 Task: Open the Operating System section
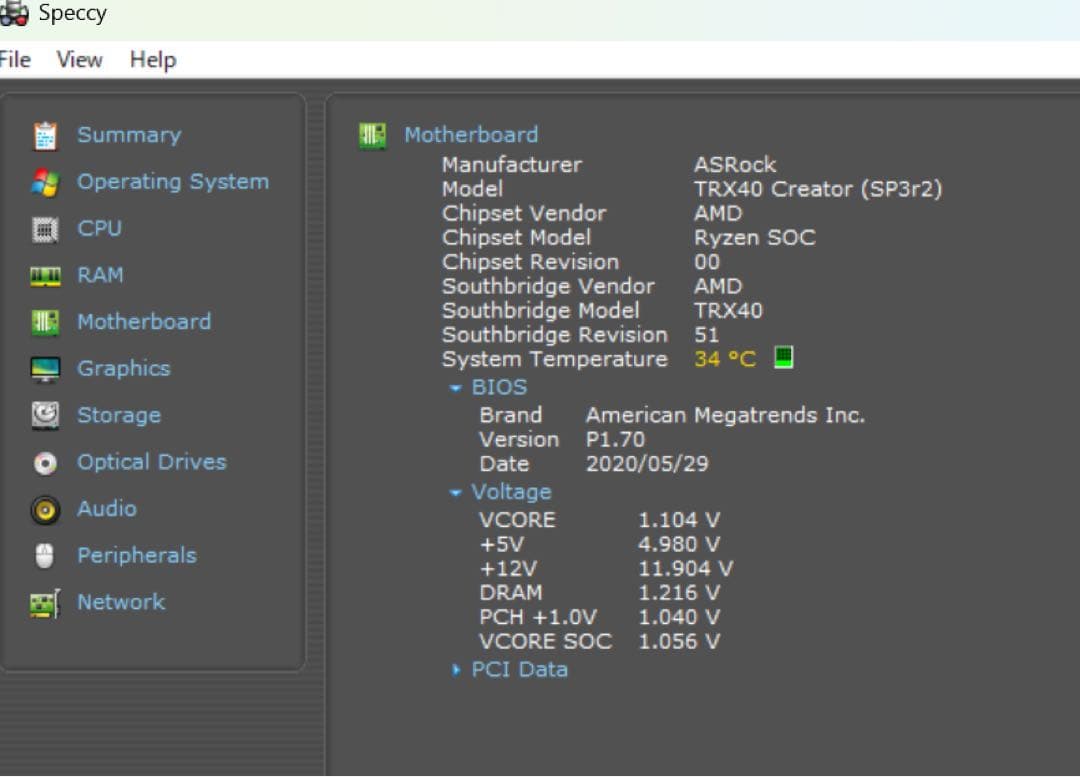coord(173,182)
